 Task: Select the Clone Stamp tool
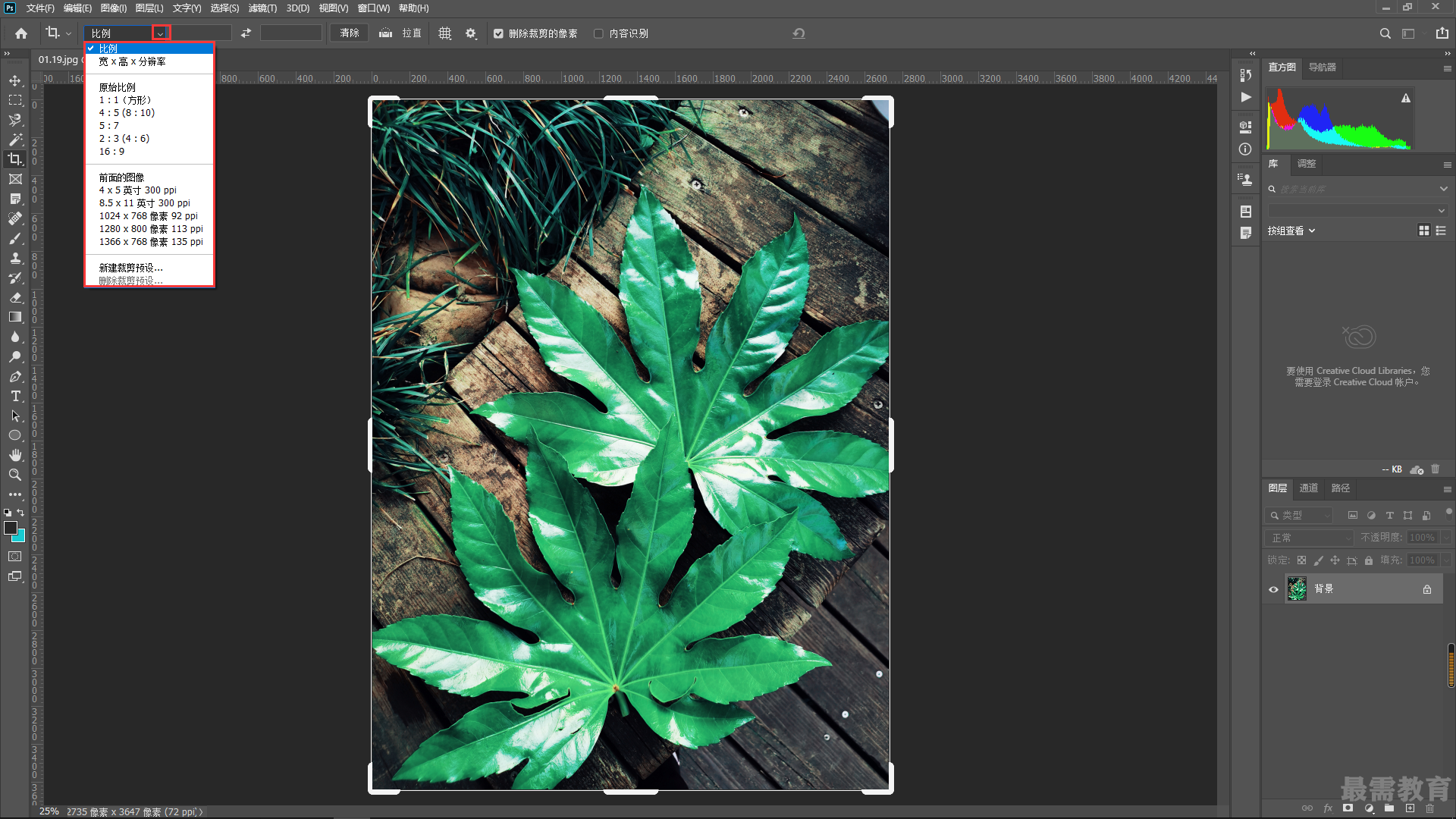pyautogui.click(x=15, y=258)
